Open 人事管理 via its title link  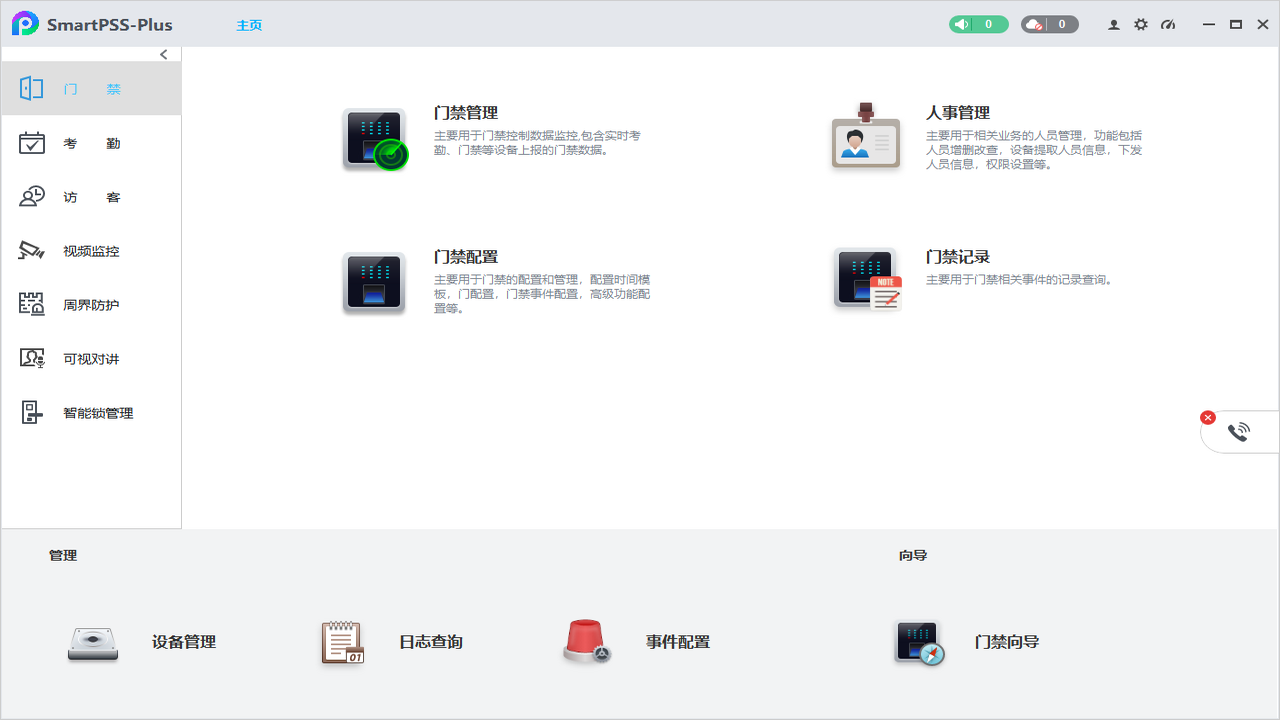point(958,112)
